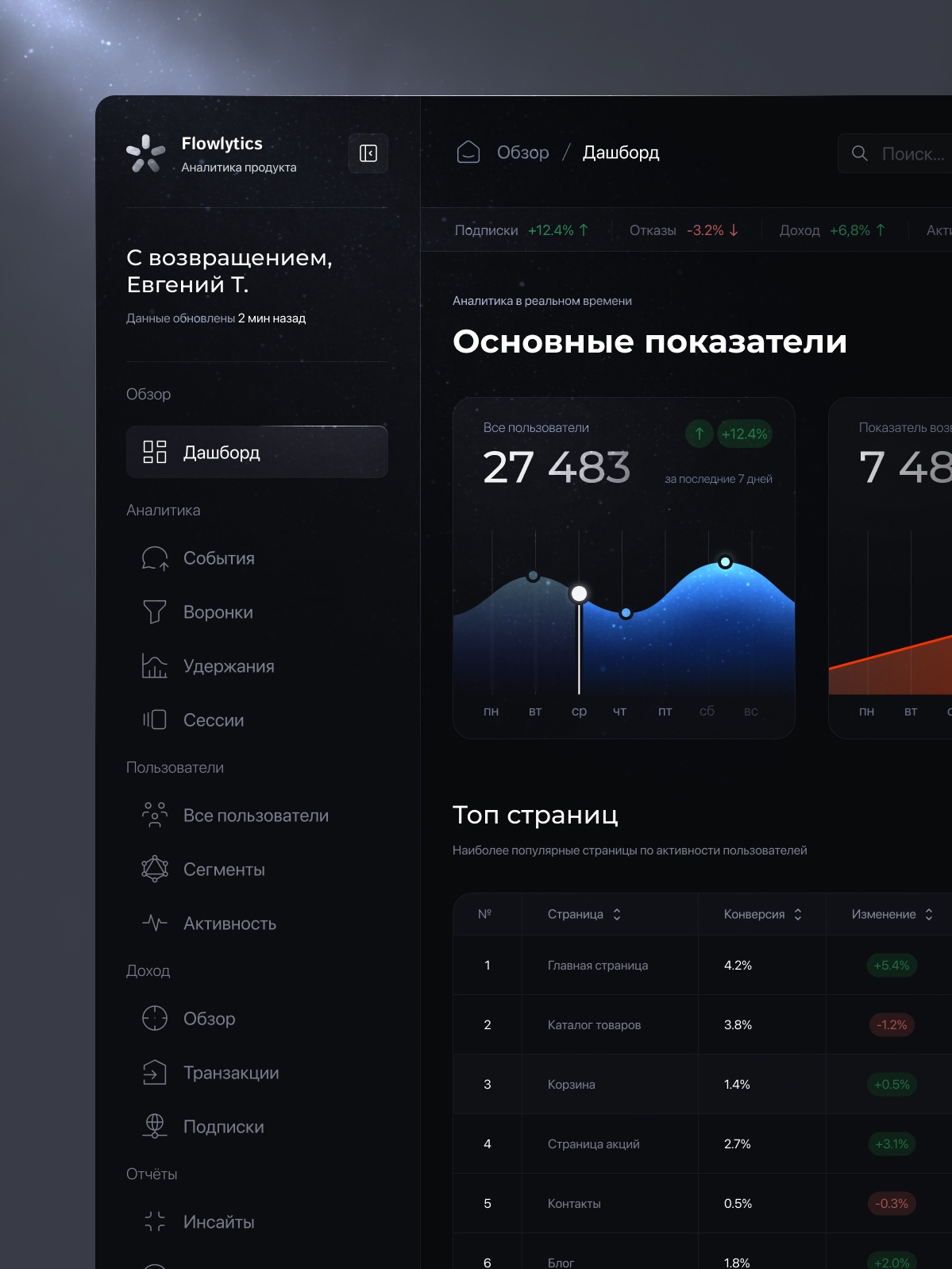Click the +0.5% badge for Корзина
Viewport: 952px width, 1269px height.
click(892, 1085)
